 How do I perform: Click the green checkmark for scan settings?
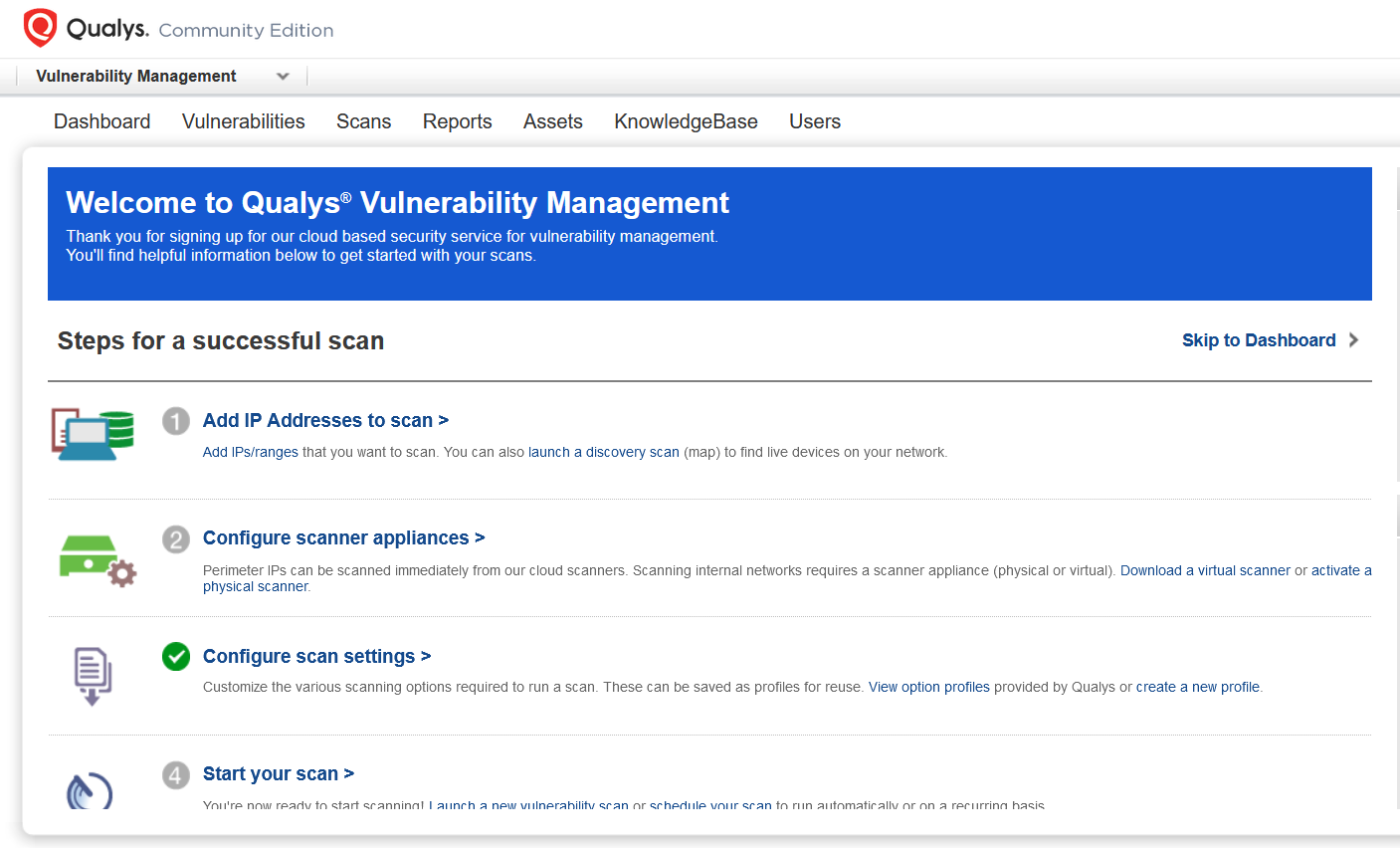click(176, 657)
